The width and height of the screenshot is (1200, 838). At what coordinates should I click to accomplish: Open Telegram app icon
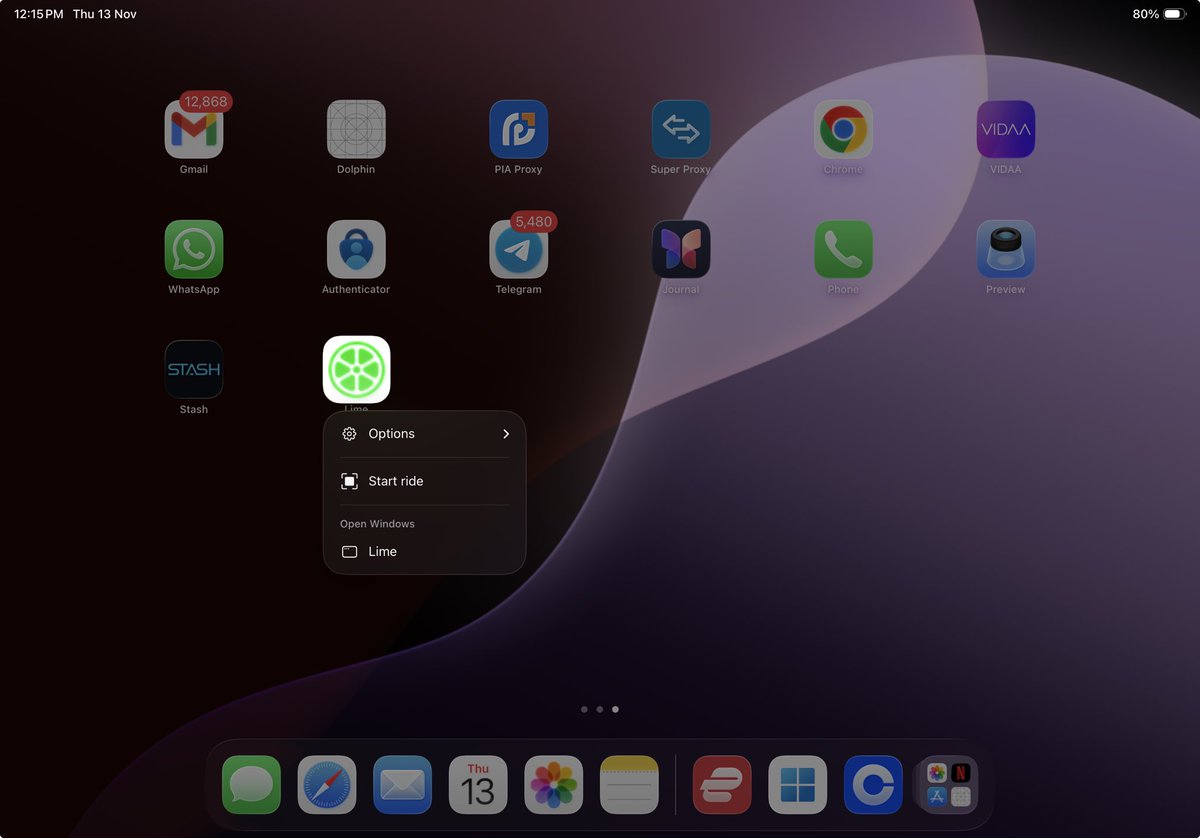pos(518,249)
